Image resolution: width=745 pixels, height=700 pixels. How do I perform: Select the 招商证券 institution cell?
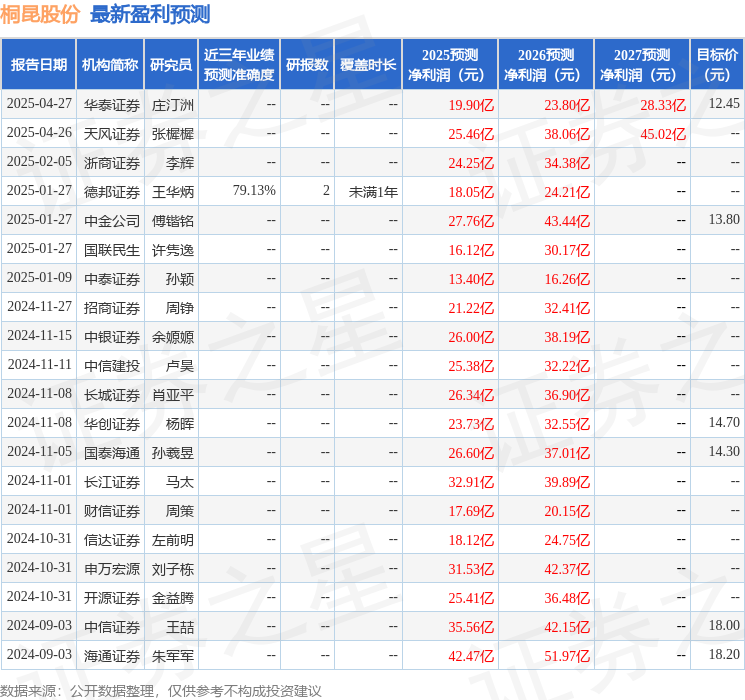point(112,307)
